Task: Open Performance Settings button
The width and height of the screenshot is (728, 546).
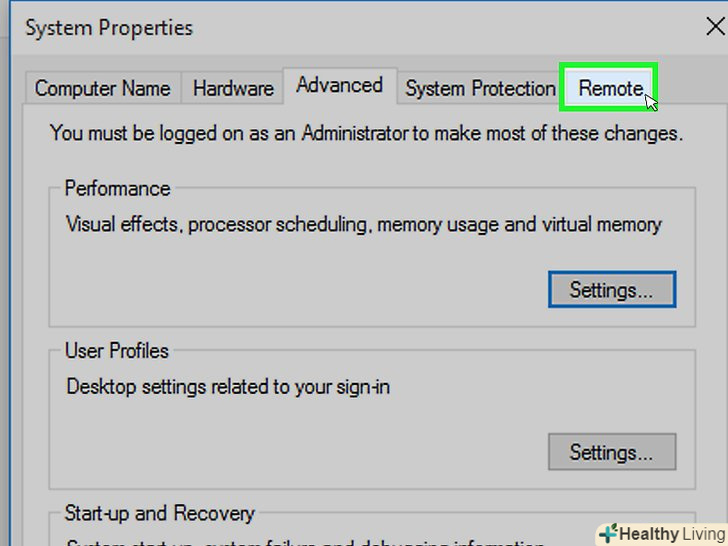Action: pos(611,290)
